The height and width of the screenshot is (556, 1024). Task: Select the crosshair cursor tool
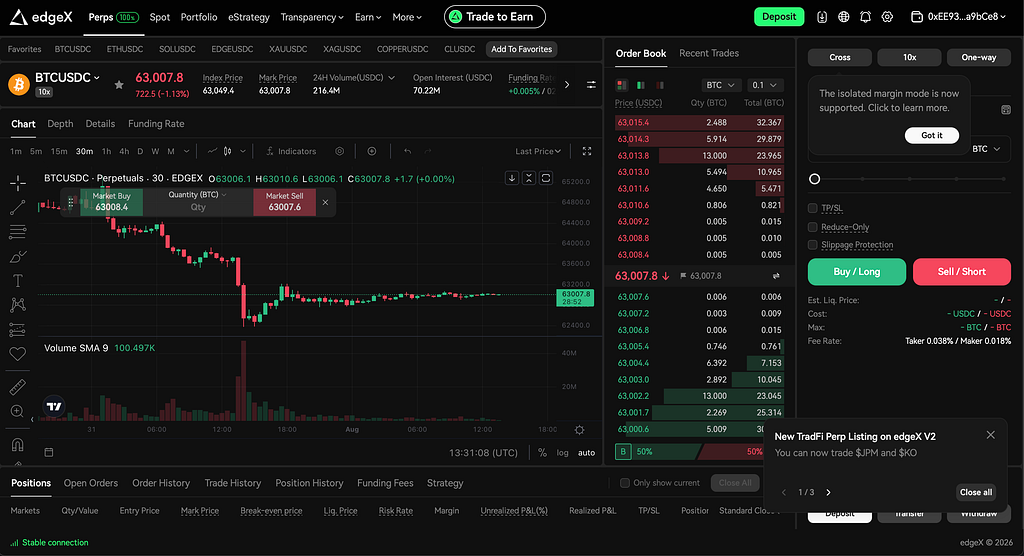coord(18,182)
